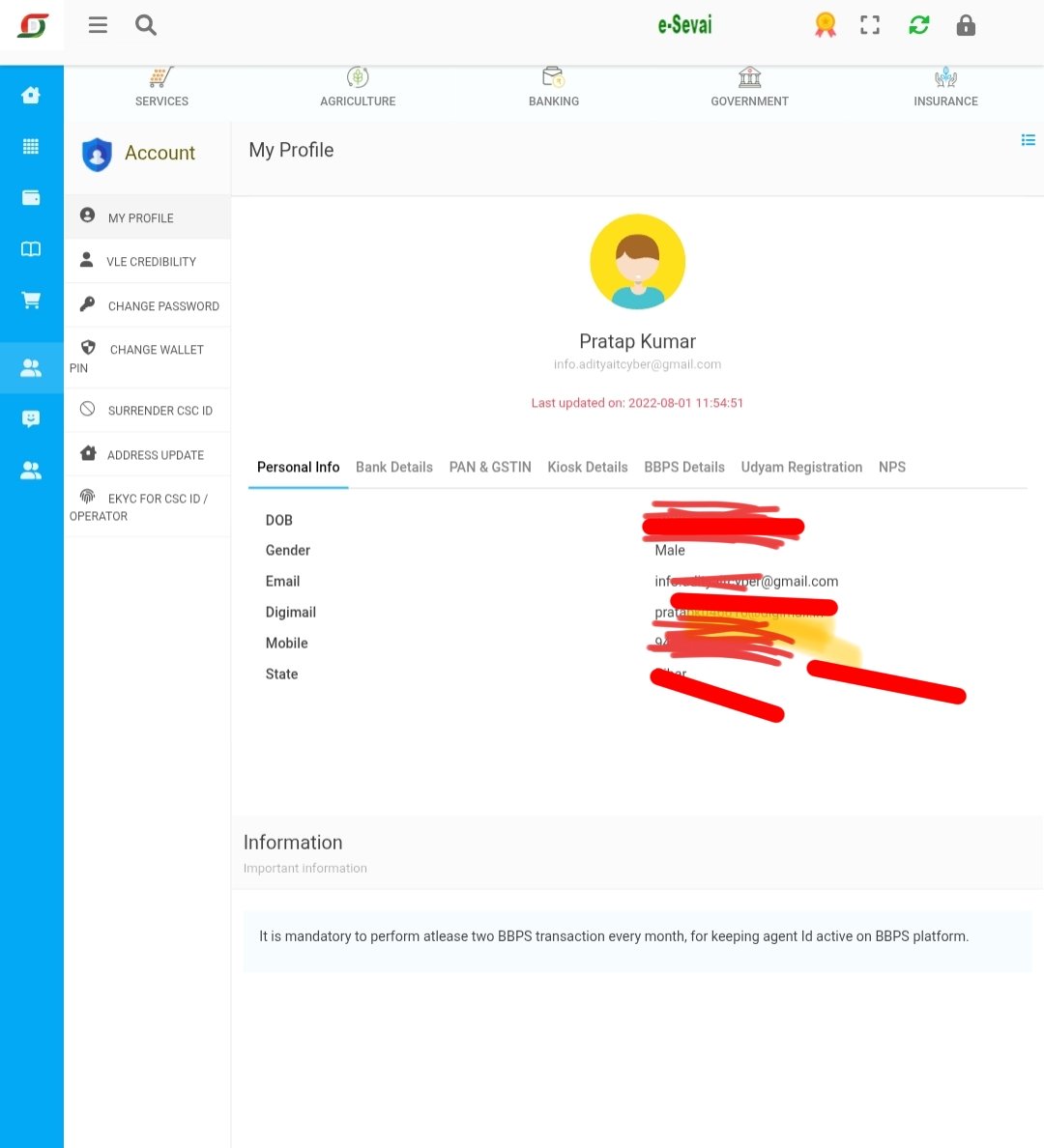
Task: Click the Mobile field label
Action: [286, 643]
